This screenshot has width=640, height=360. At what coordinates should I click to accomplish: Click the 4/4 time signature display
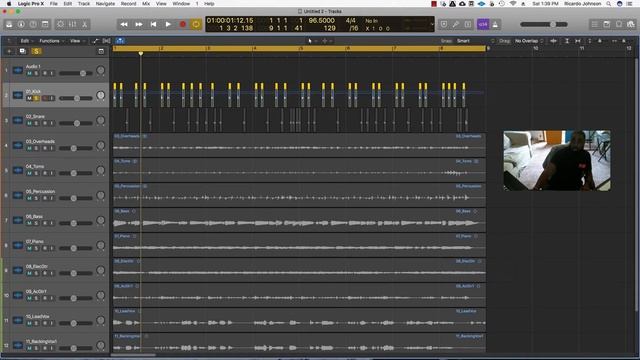pyautogui.click(x=350, y=20)
